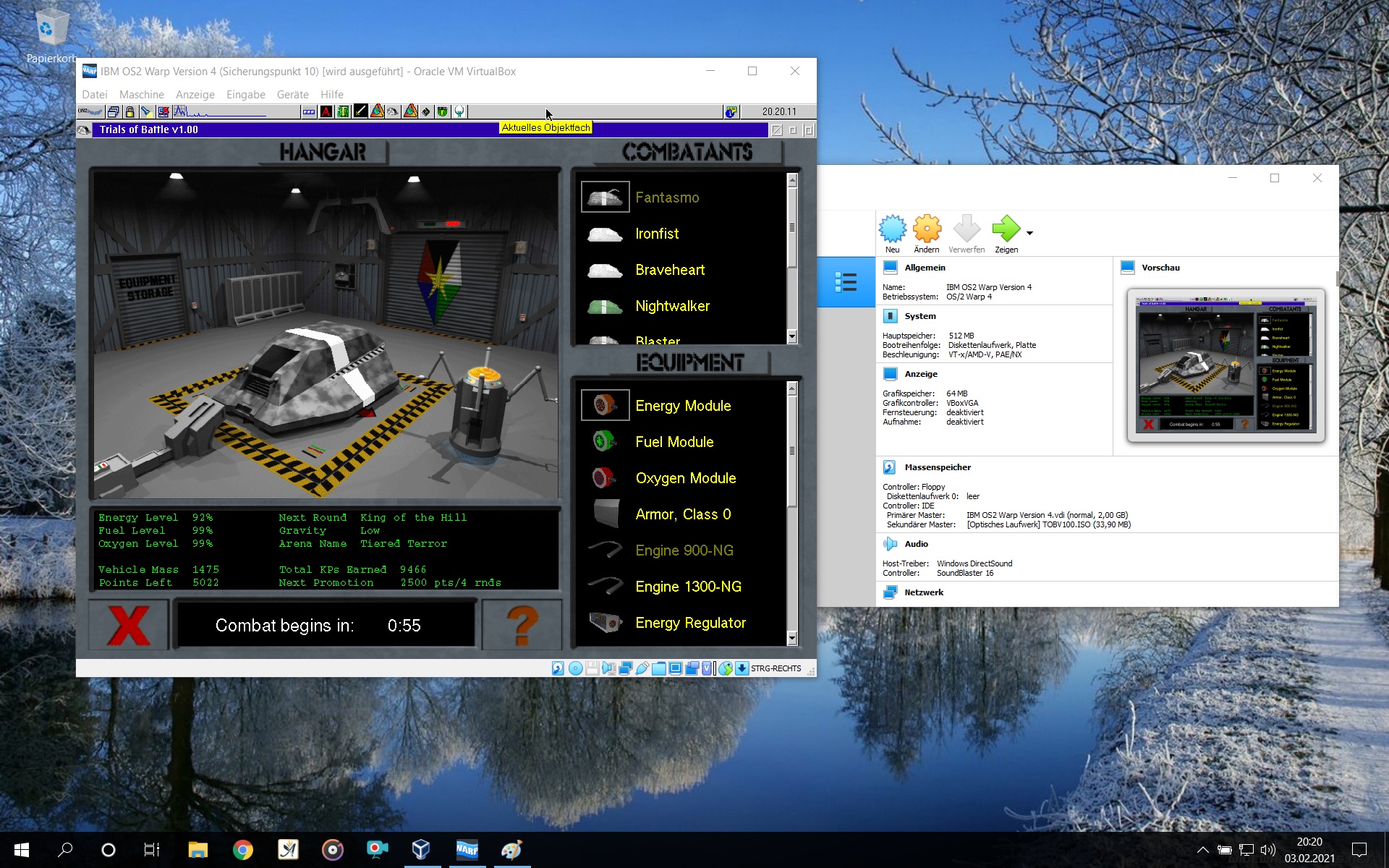Click the machine tools list icon in Manager

846,282
